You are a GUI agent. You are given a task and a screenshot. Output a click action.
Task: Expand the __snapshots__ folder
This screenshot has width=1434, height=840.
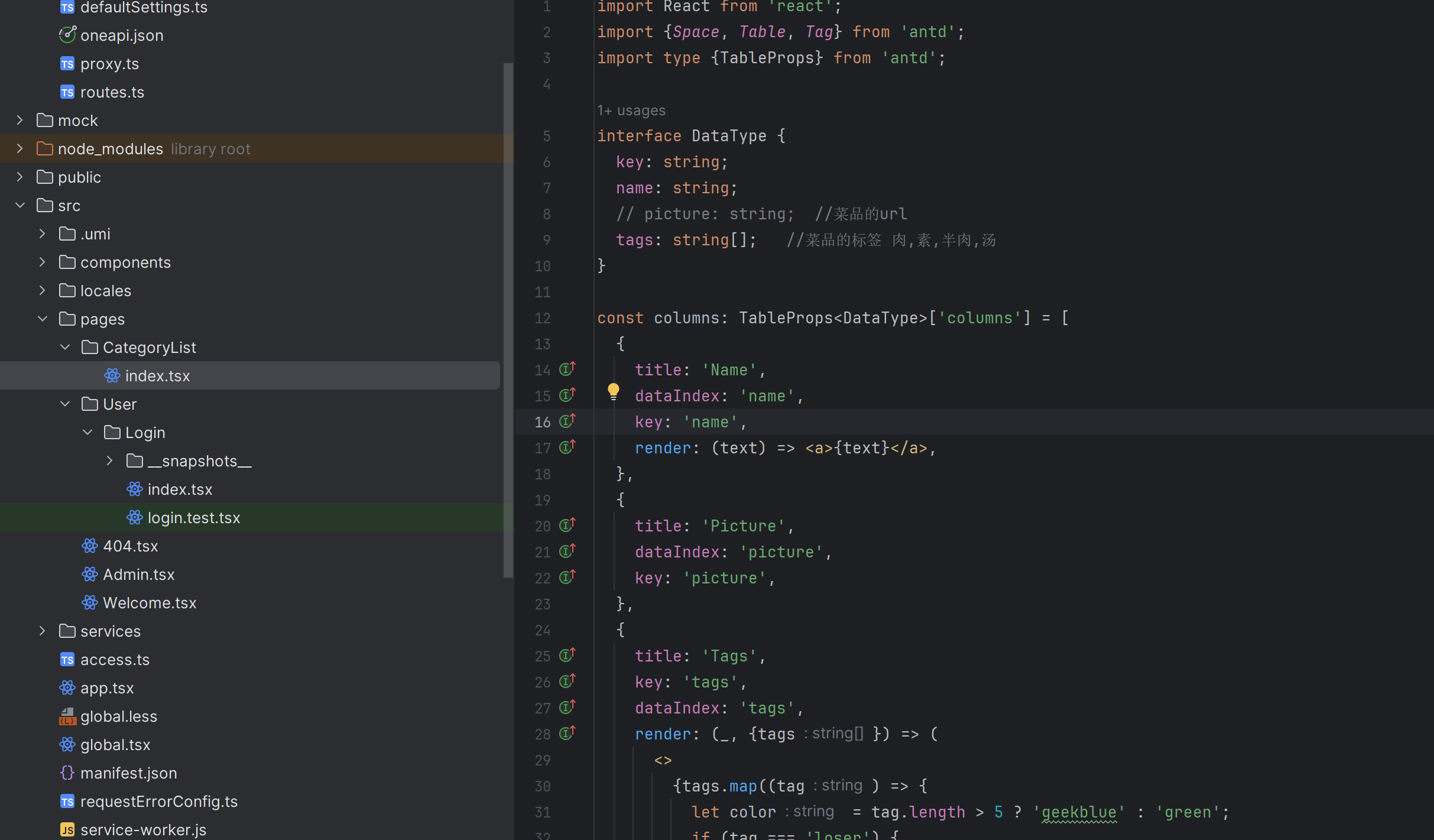(110, 461)
